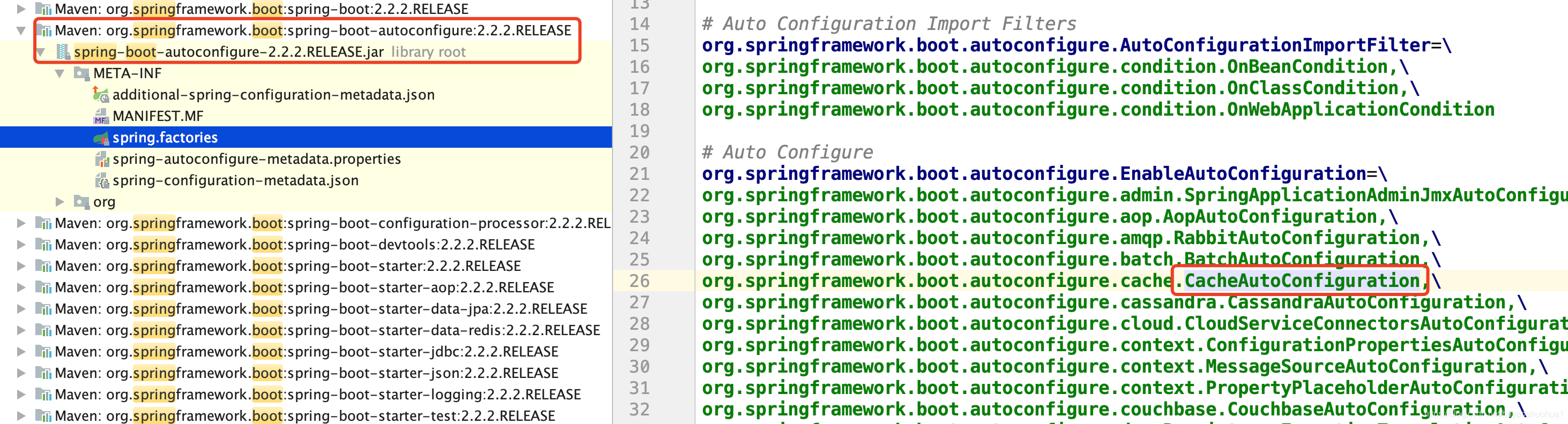Expand the spring-boot-starter-jdbc library
Image resolution: width=1568 pixels, height=424 pixels.
21,352
